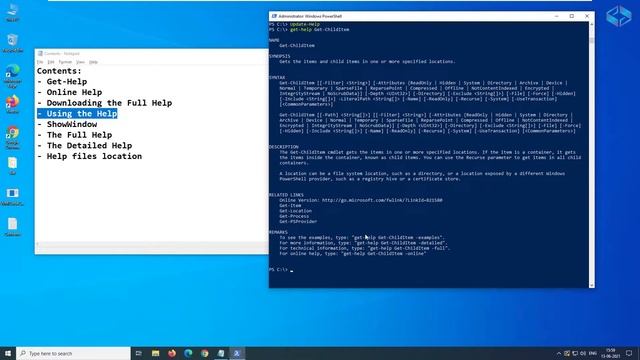Click the '- Help files location' line
This screenshot has width=640, height=360.
(89, 156)
